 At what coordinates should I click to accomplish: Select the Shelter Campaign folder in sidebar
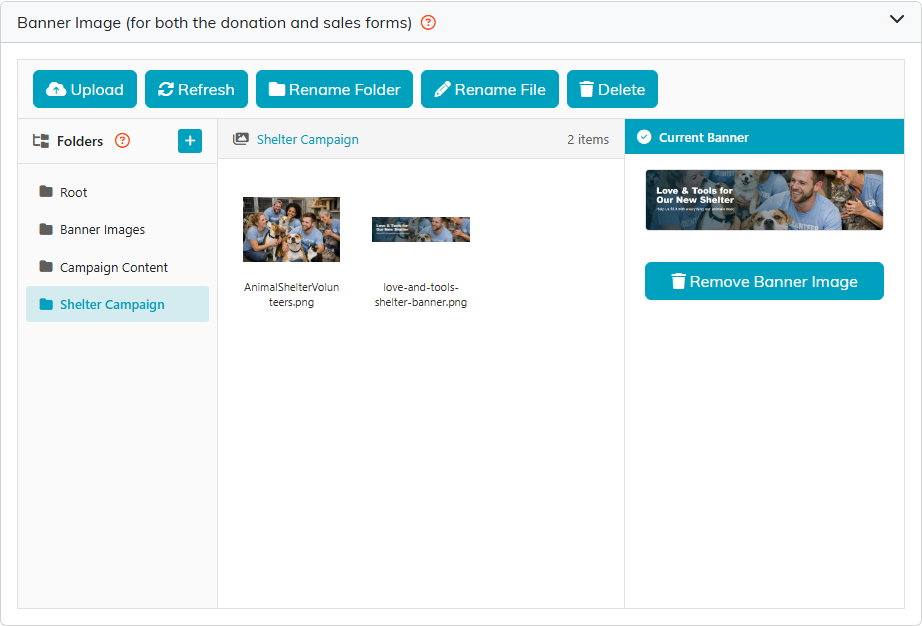click(117, 304)
